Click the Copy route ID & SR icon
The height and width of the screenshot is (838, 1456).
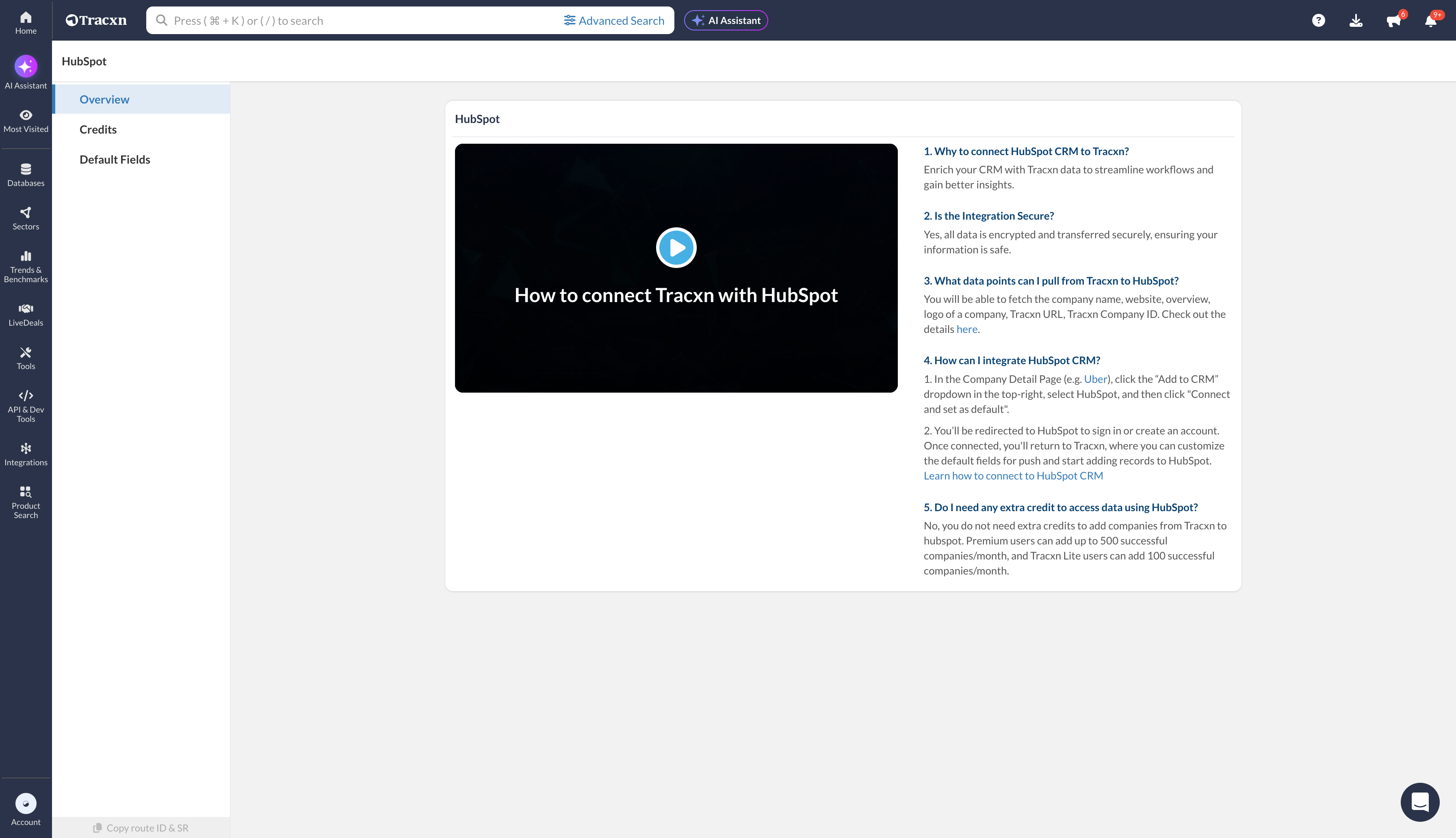point(97,827)
